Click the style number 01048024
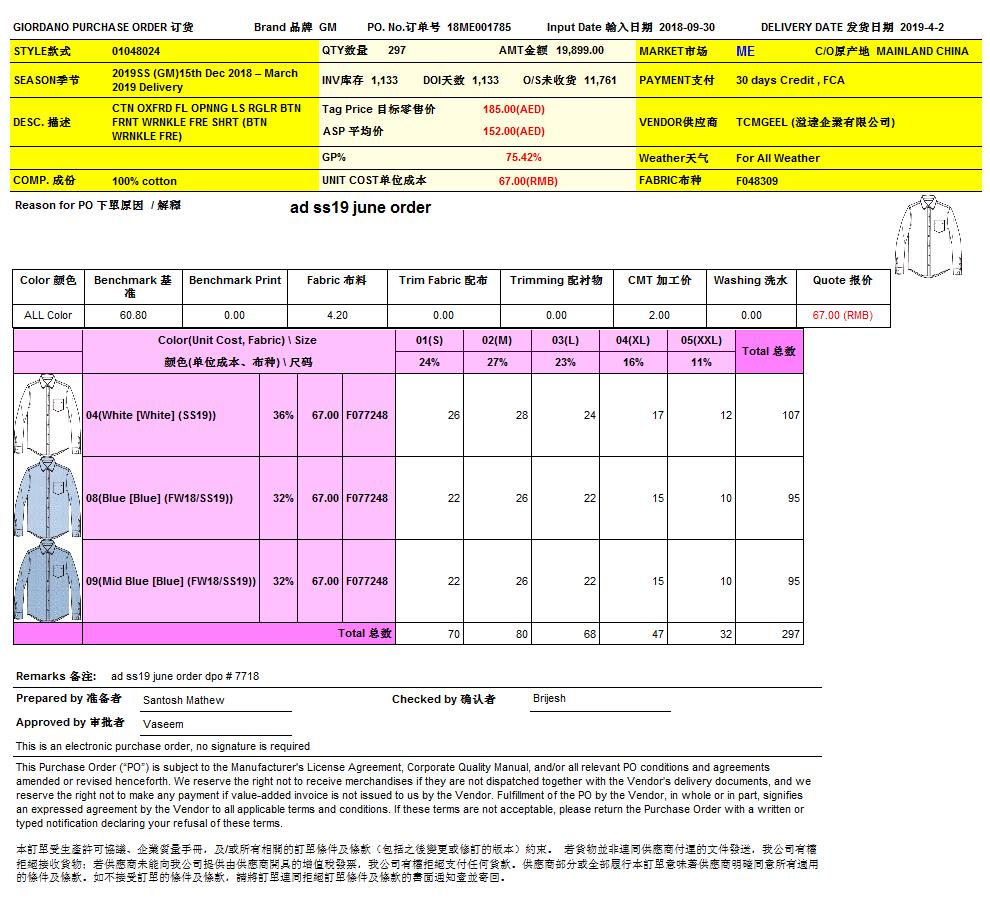 136,50
